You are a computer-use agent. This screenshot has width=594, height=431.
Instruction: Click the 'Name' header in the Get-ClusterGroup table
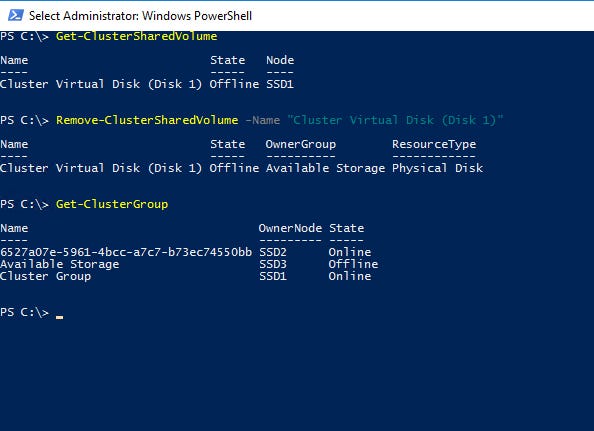pyautogui.click(x=14, y=228)
